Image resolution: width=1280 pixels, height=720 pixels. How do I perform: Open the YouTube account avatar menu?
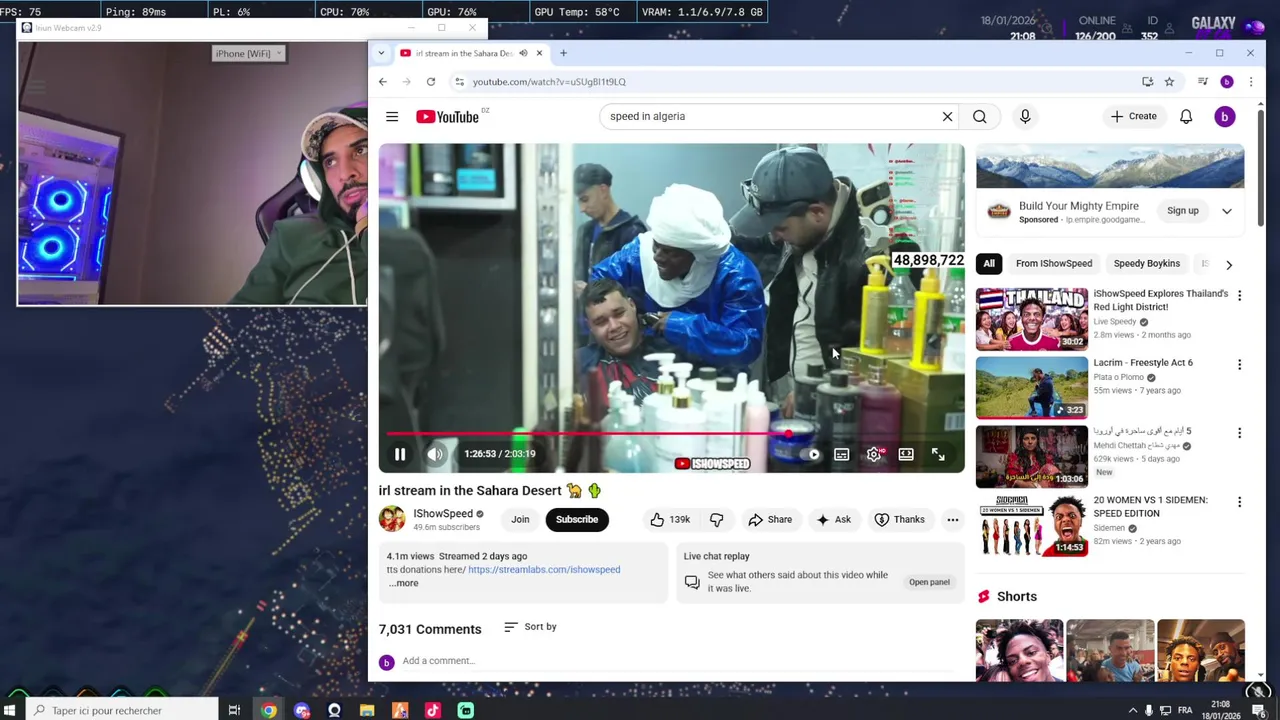tap(1224, 117)
